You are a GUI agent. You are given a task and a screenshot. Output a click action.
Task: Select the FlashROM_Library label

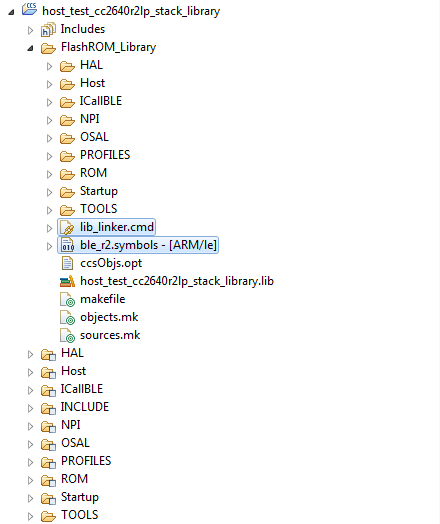108,47
